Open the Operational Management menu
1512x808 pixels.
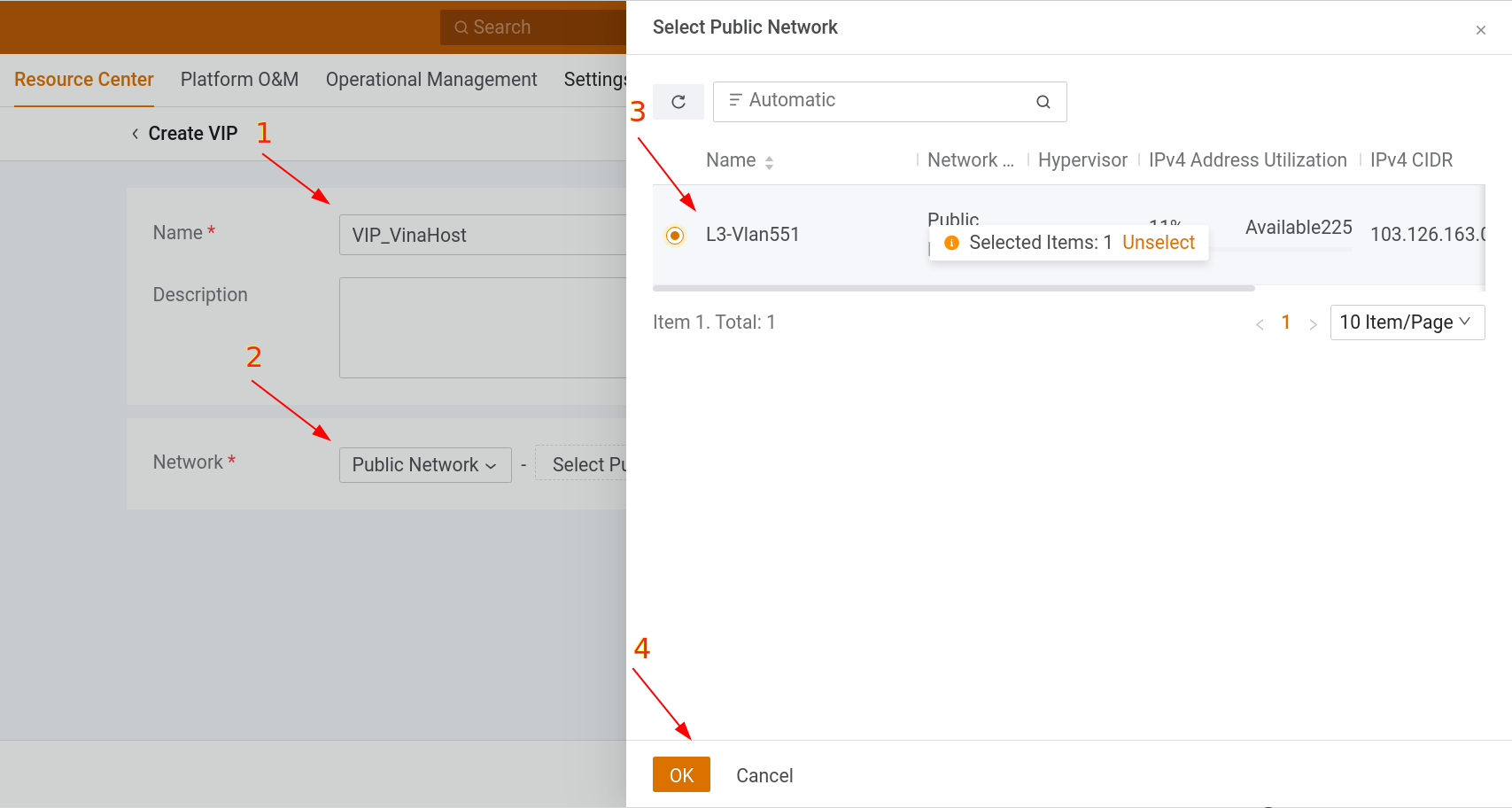431,80
